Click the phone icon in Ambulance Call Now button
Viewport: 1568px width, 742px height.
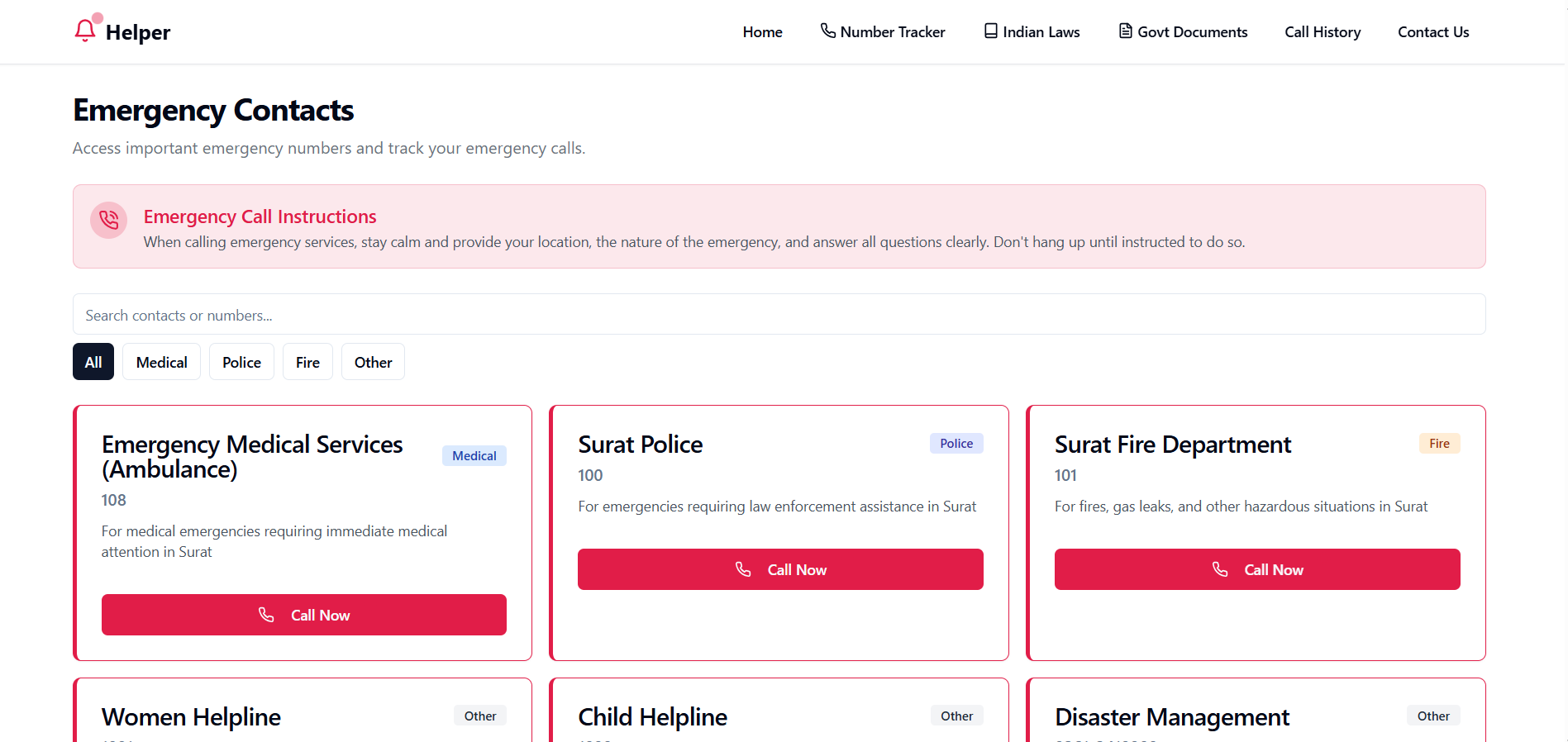coord(266,615)
